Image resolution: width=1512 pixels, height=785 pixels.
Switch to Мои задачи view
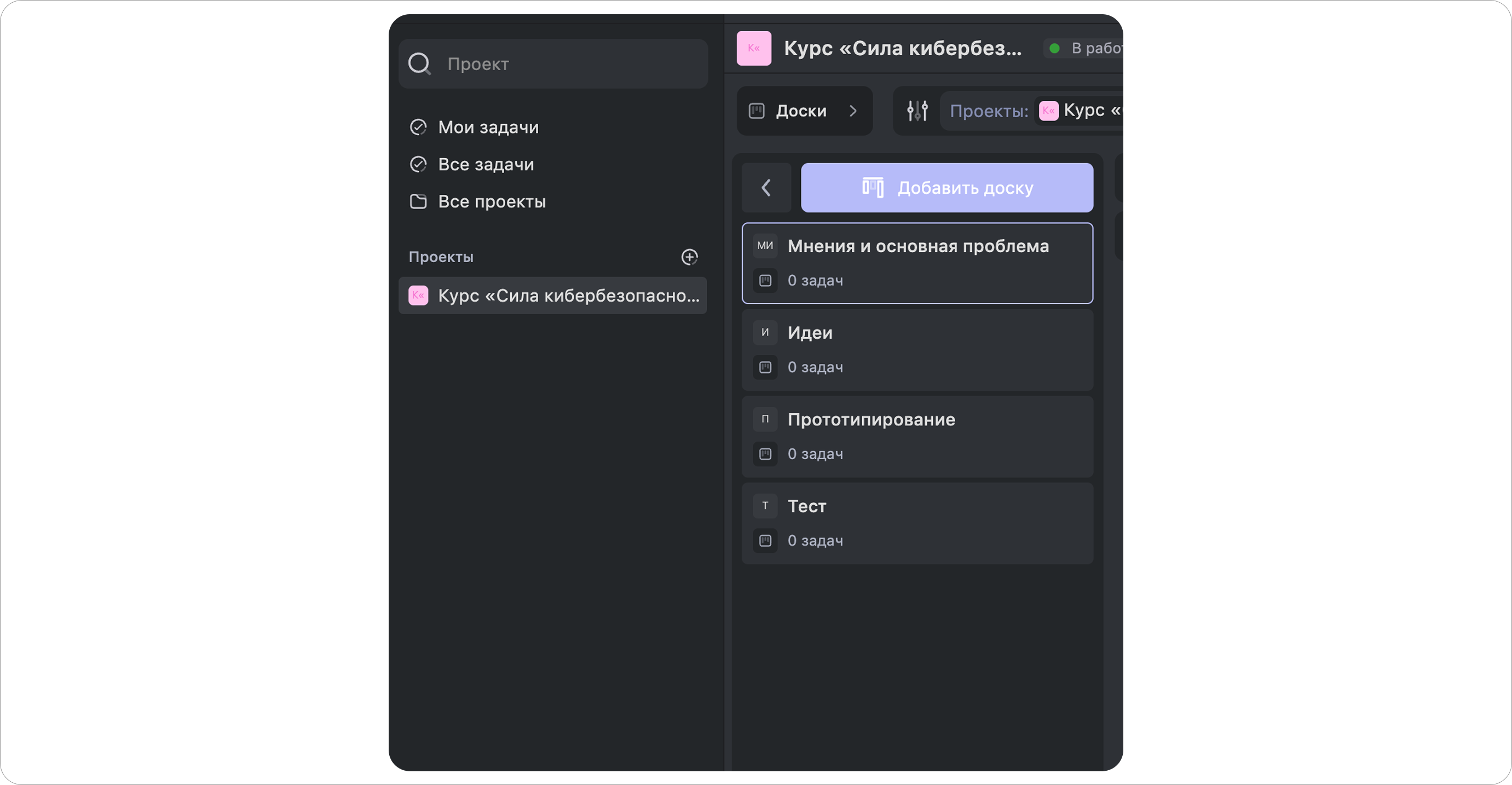coord(488,127)
